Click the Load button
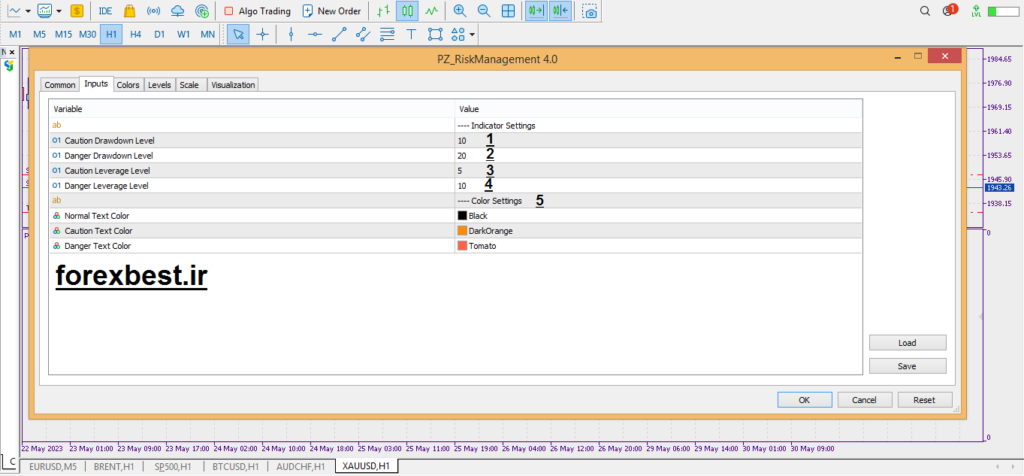 point(907,342)
